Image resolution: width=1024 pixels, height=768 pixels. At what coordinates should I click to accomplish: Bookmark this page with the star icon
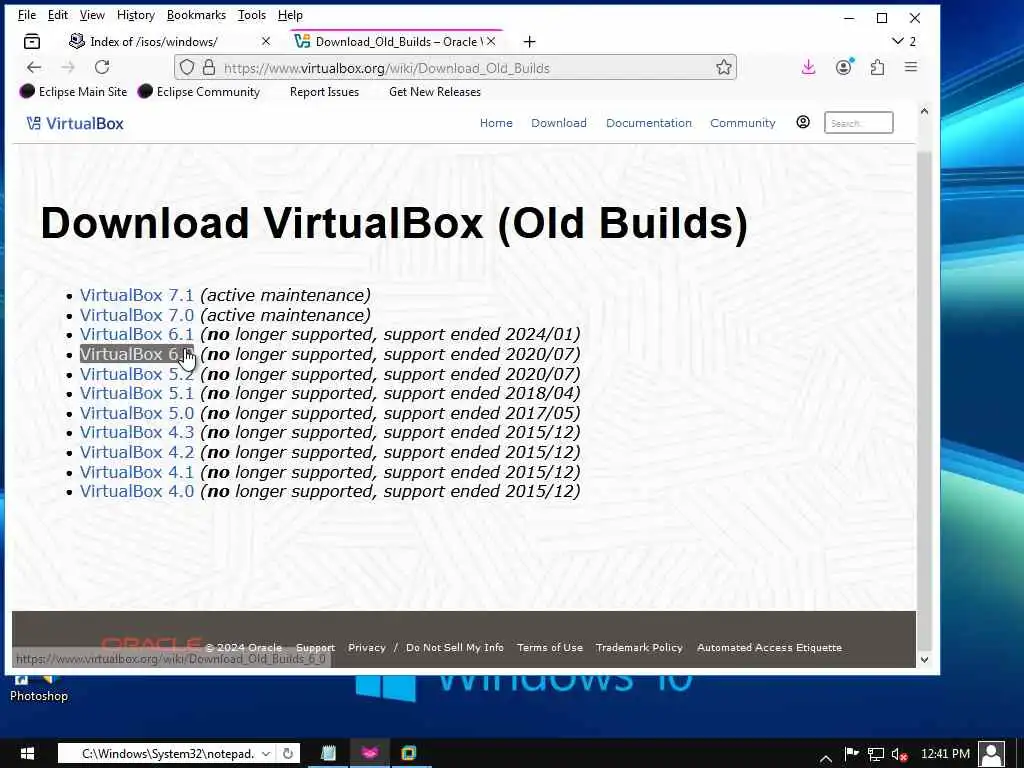click(724, 67)
